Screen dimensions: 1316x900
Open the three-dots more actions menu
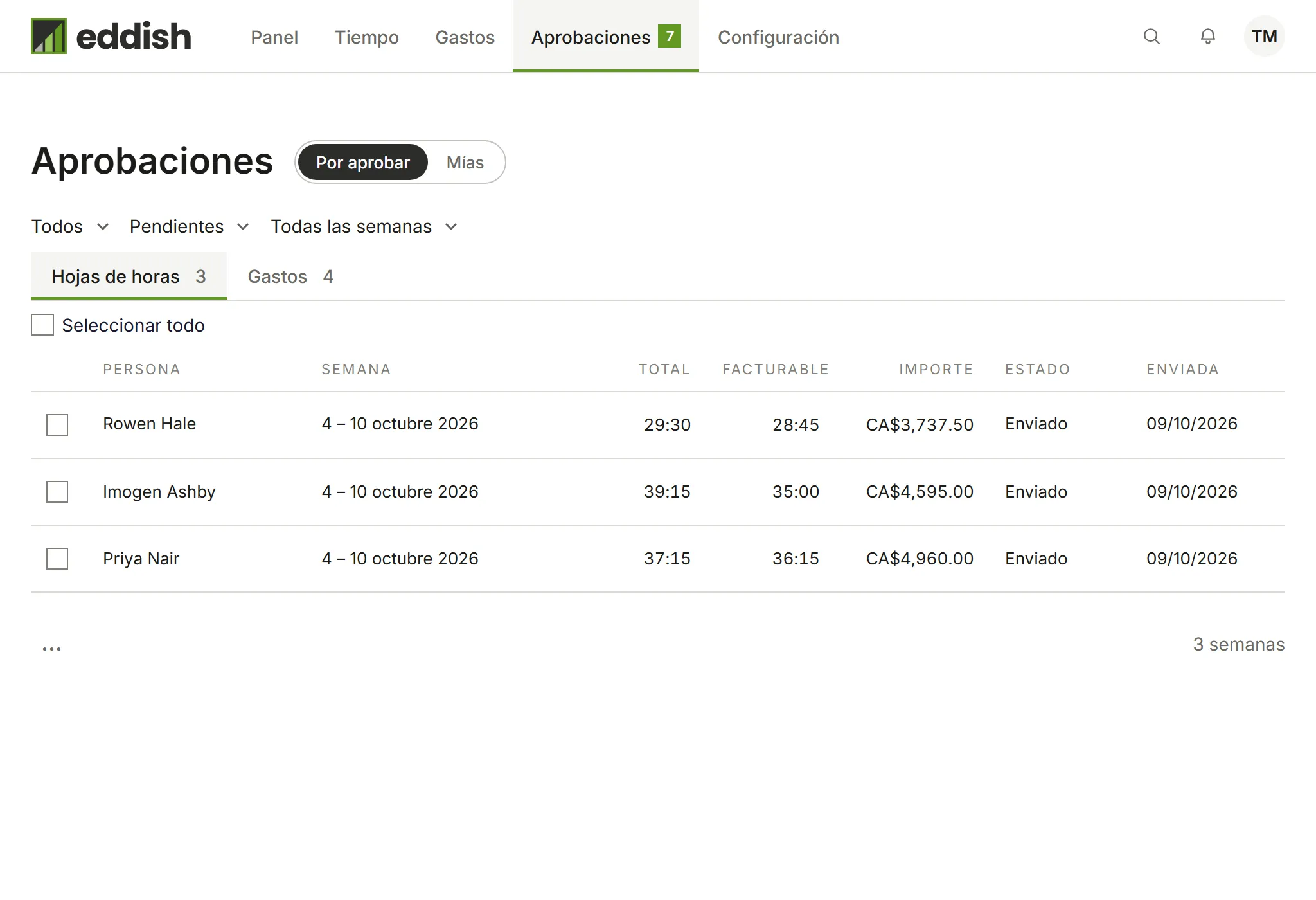pyautogui.click(x=52, y=648)
